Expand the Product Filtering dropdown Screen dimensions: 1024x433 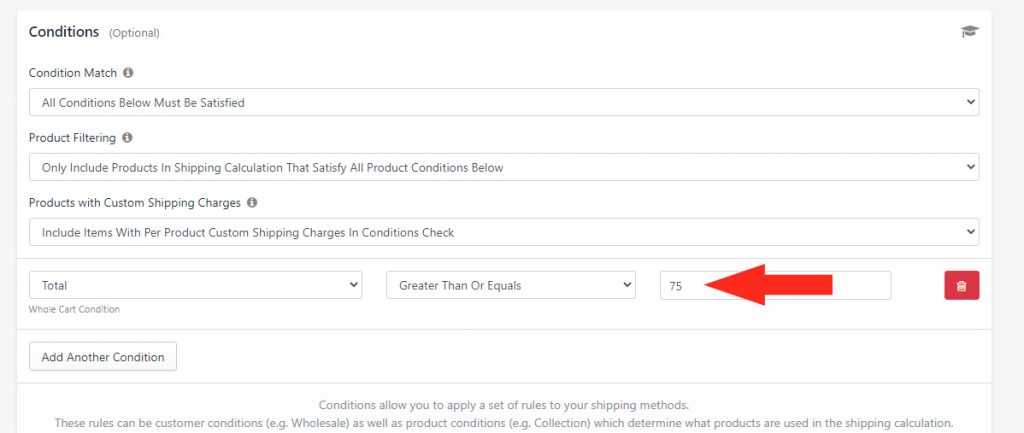pyautogui.click(x=504, y=167)
